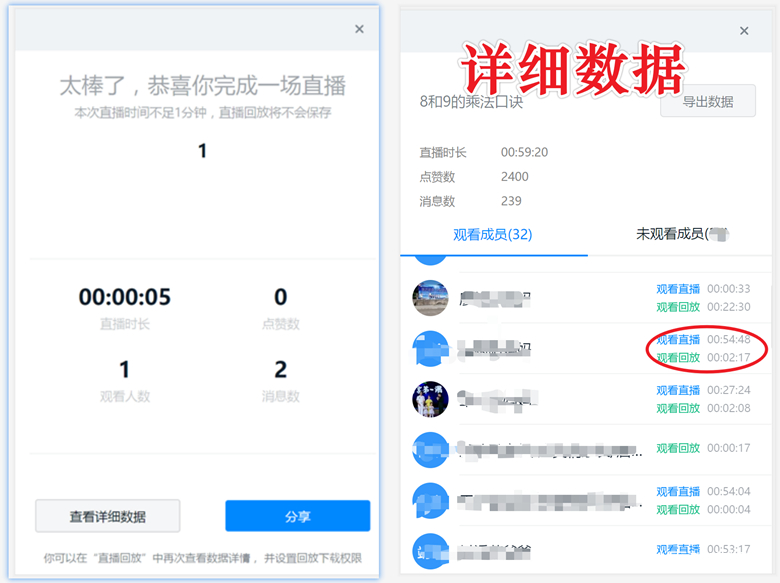This screenshot has height=583, width=780.
Task: Select the title 8和9的乘法口诀
Action: pos(471,101)
